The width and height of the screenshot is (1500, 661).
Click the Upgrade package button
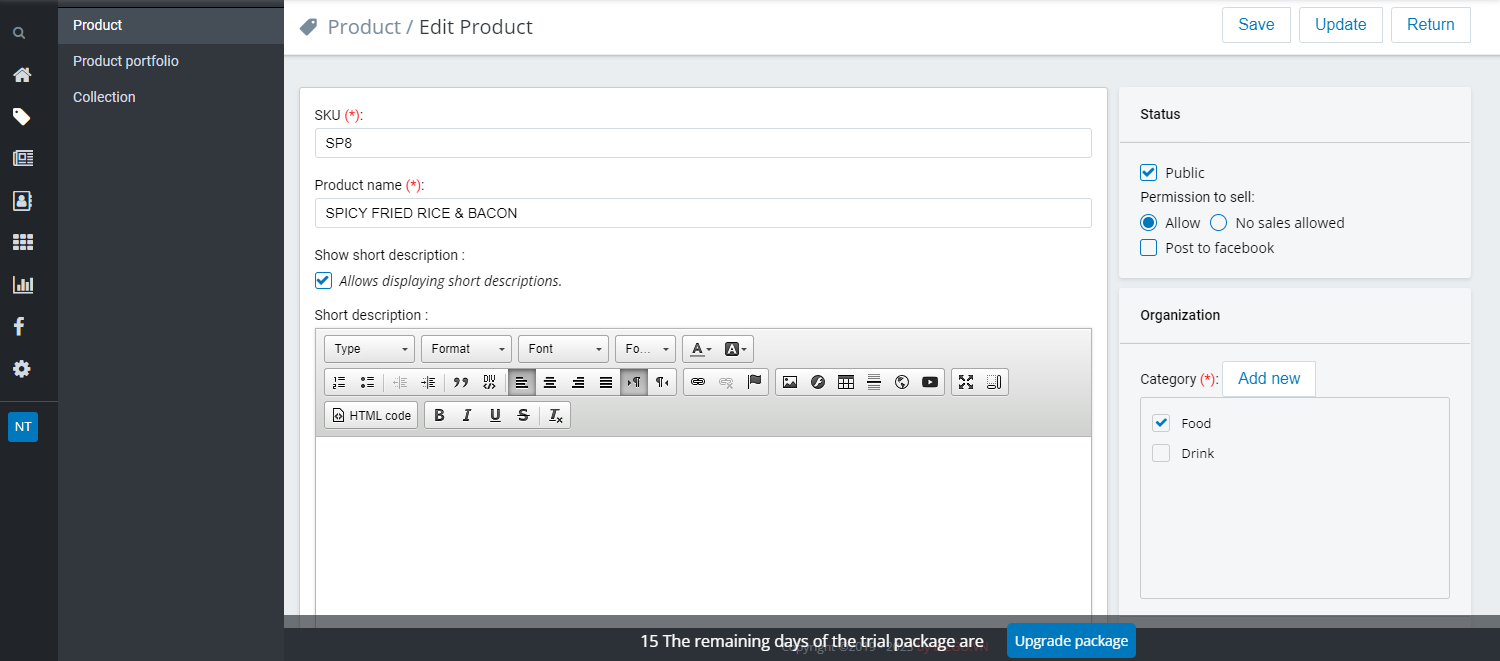(x=1071, y=641)
